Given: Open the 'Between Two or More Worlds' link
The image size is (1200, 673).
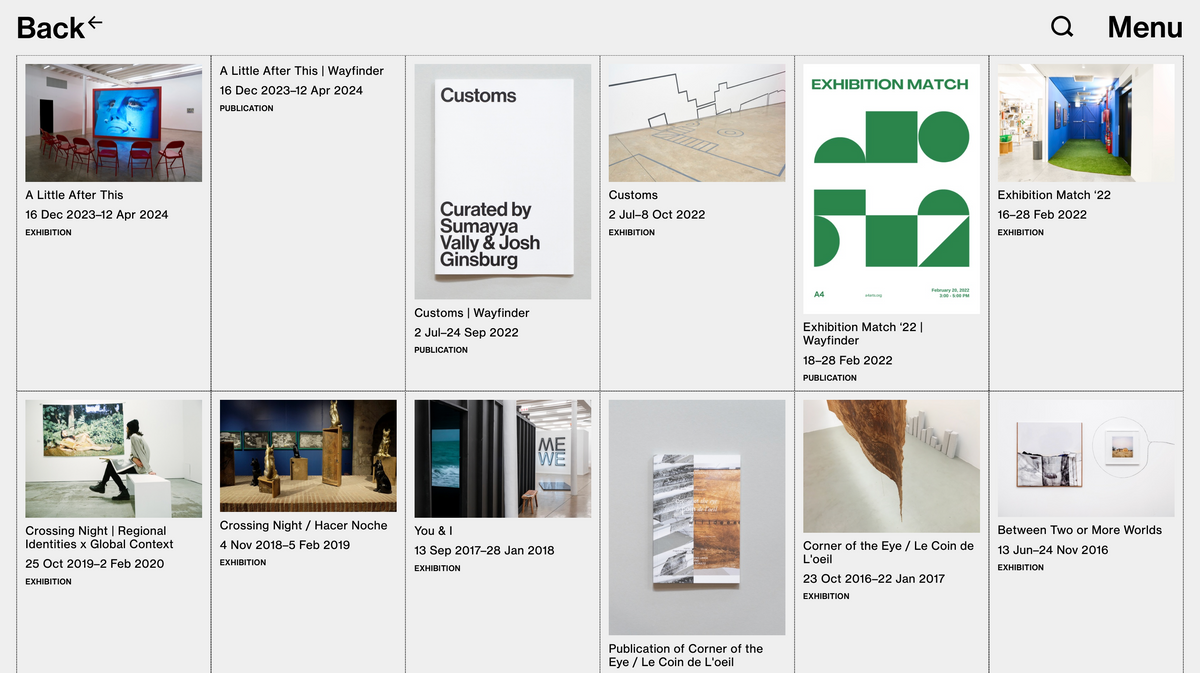Looking at the screenshot, I should click(x=1079, y=530).
